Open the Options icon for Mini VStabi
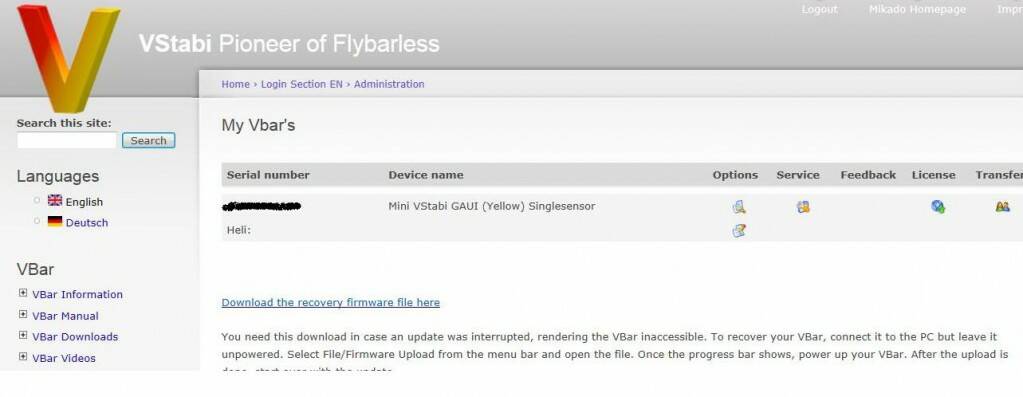 739,207
